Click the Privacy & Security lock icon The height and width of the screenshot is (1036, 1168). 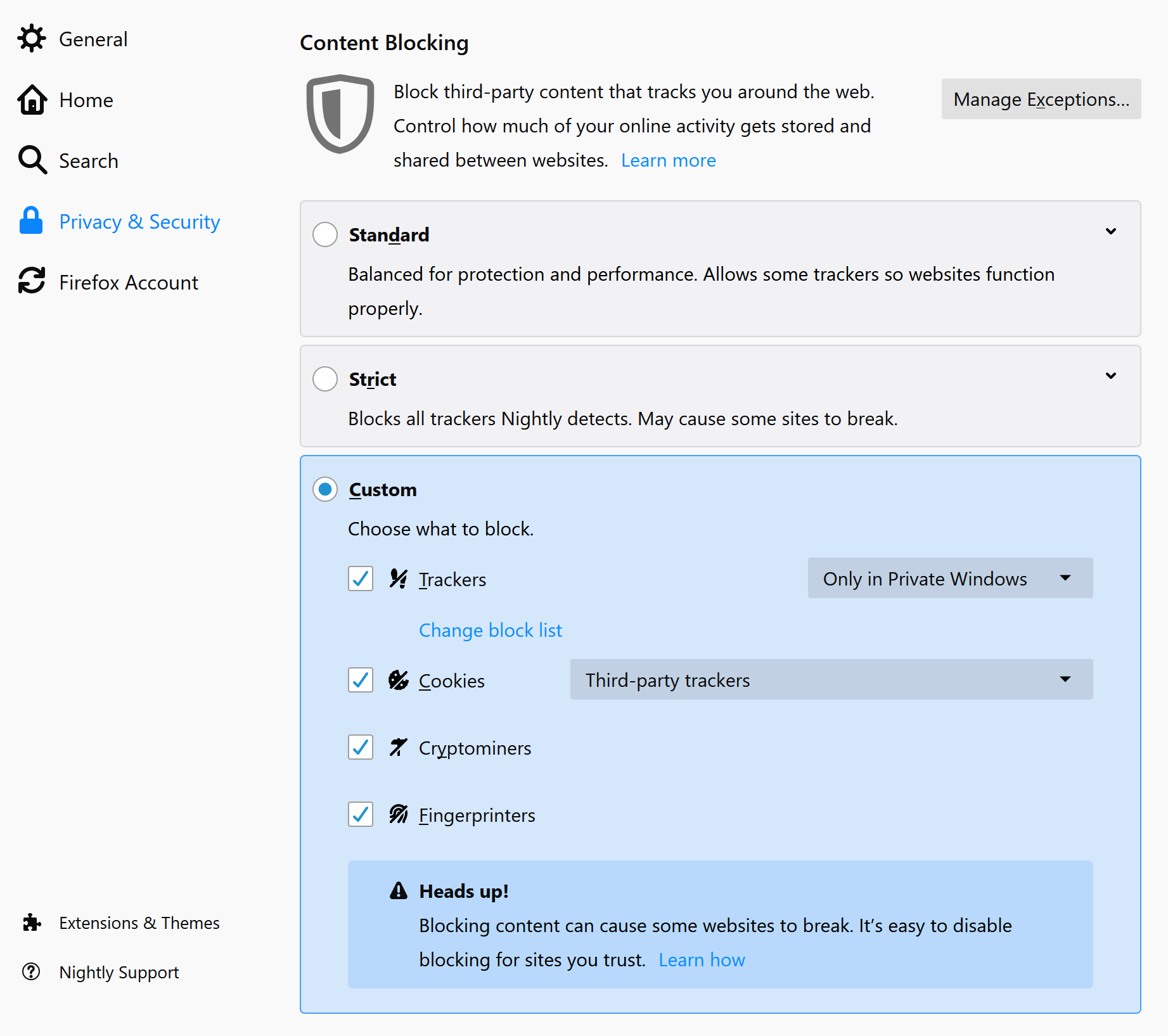coord(31,221)
